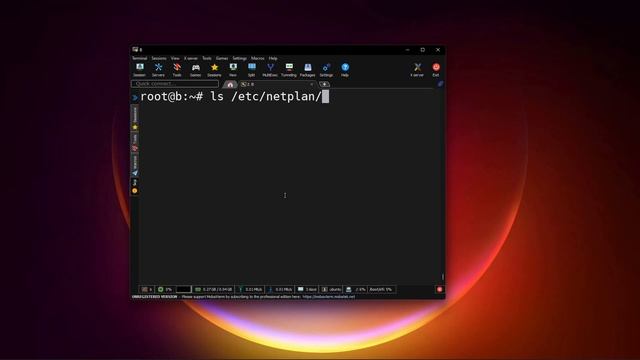
Task: Open a new tab with plus button
Action: click(x=324, y=84)
